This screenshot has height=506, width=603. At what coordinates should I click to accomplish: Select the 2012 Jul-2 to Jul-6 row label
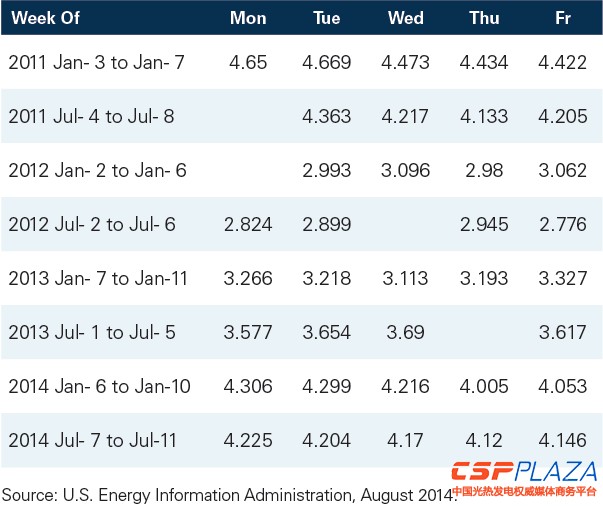point(91,224)
